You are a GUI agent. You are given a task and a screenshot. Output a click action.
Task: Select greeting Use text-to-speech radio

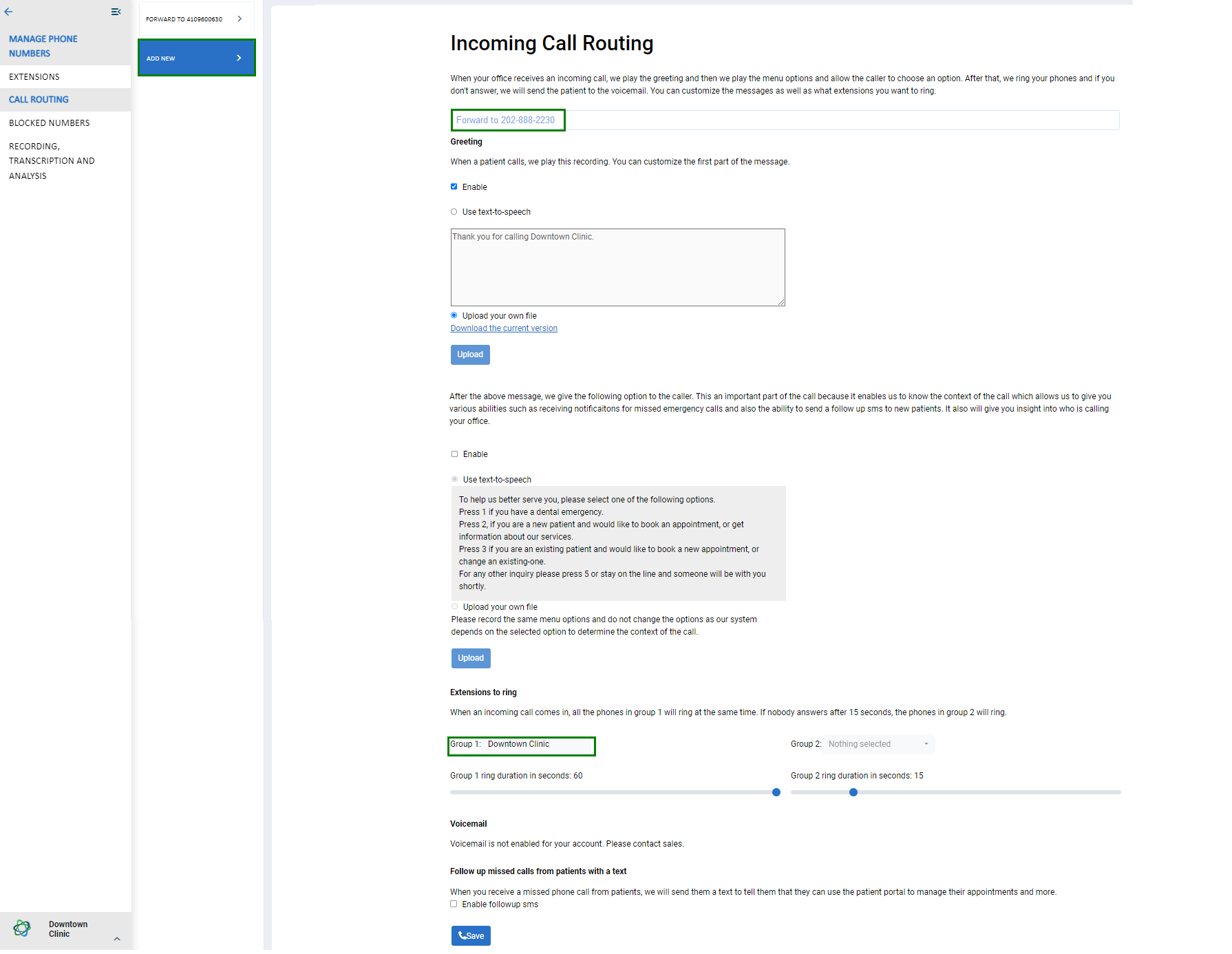tap(454, 212)
